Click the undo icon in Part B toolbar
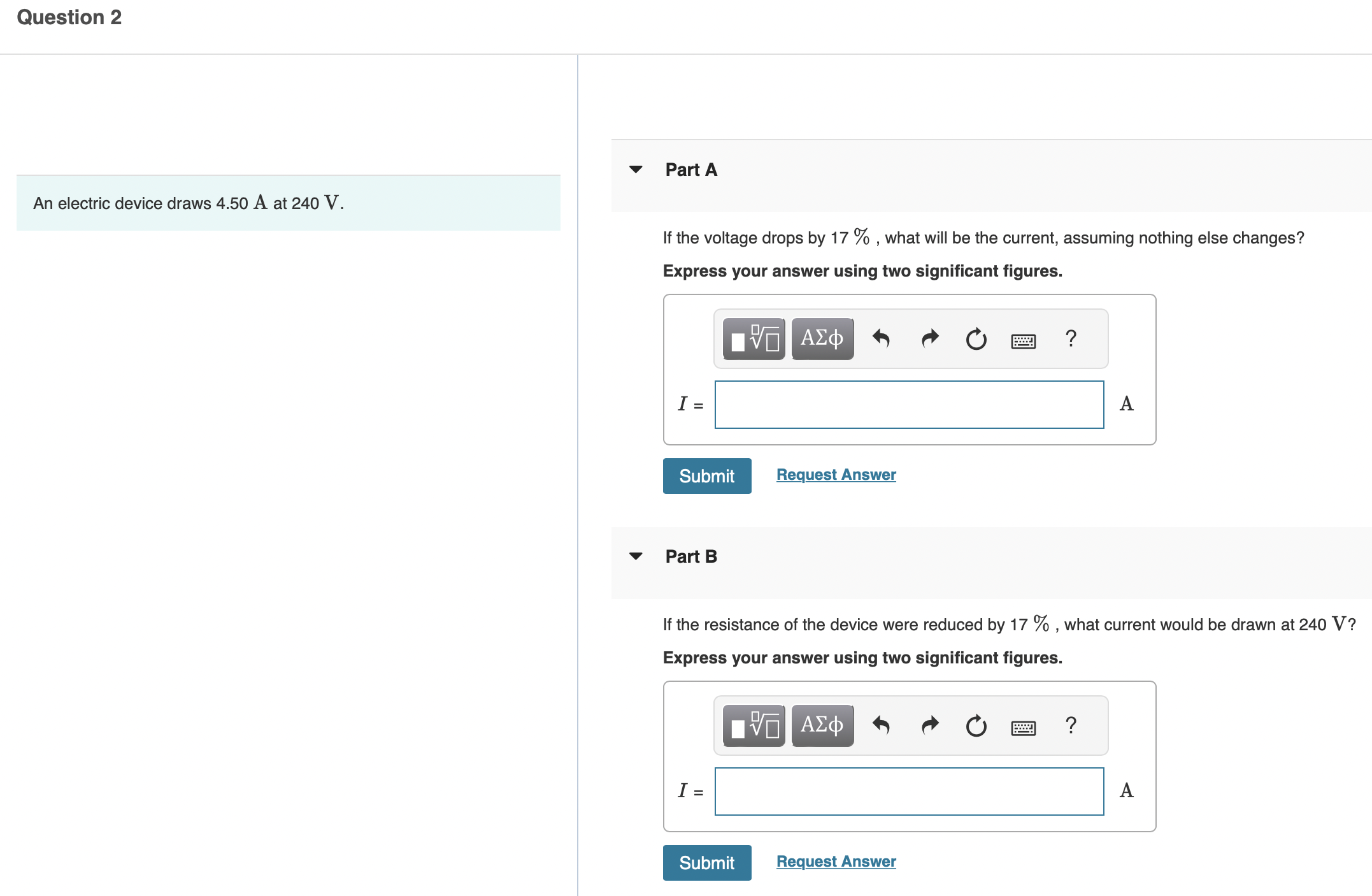The image size is (1372, 896). tap(881, 725)
